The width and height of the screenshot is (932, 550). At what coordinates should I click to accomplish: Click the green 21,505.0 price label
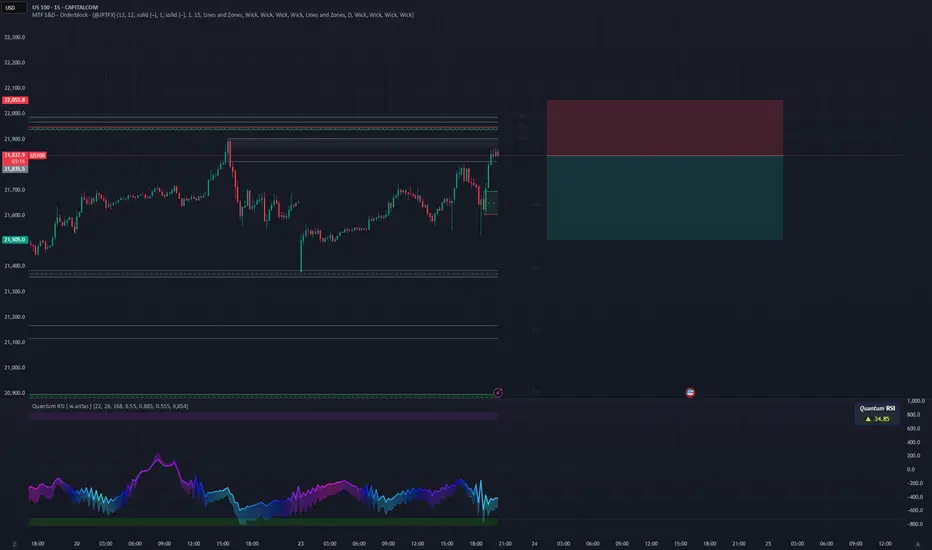(x=15, y=240)
